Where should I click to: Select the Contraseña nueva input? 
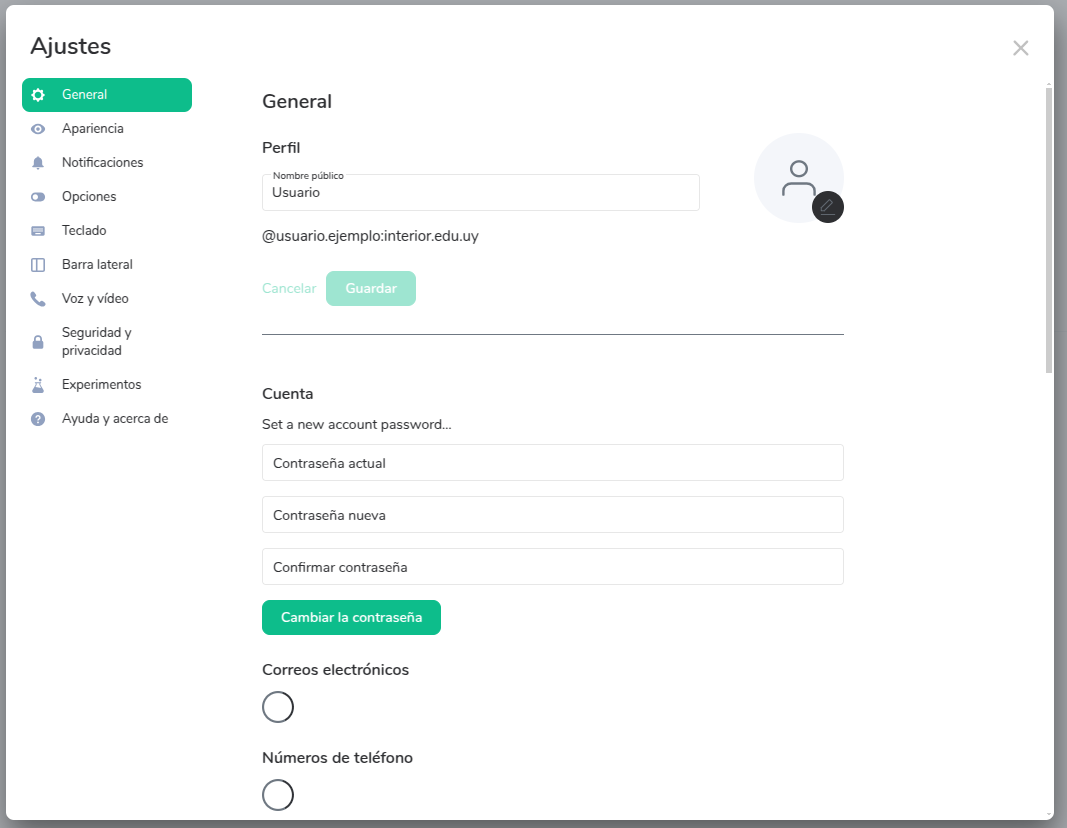pos(552,515)
